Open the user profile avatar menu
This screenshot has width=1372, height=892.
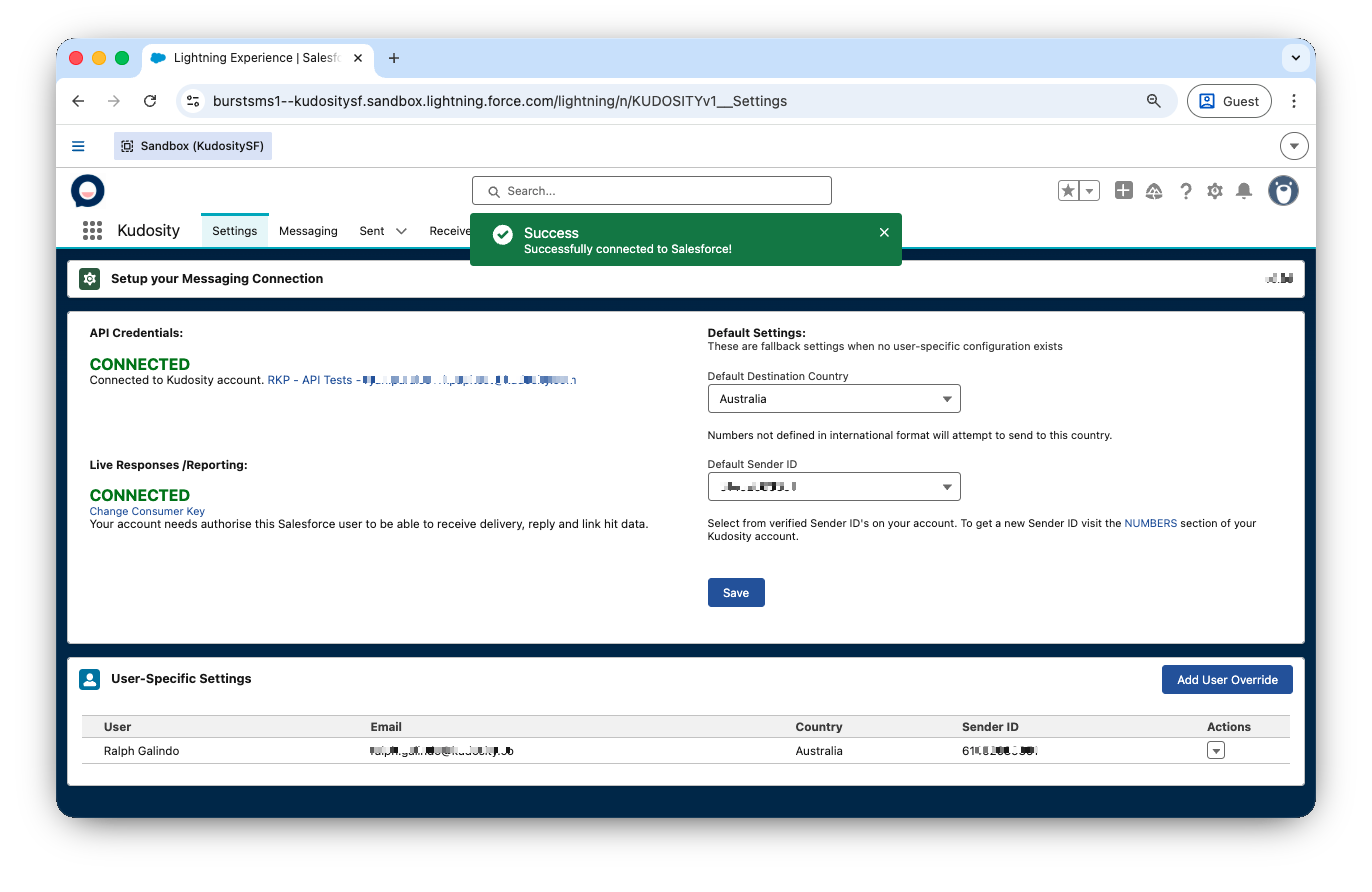coord(1283,190)
